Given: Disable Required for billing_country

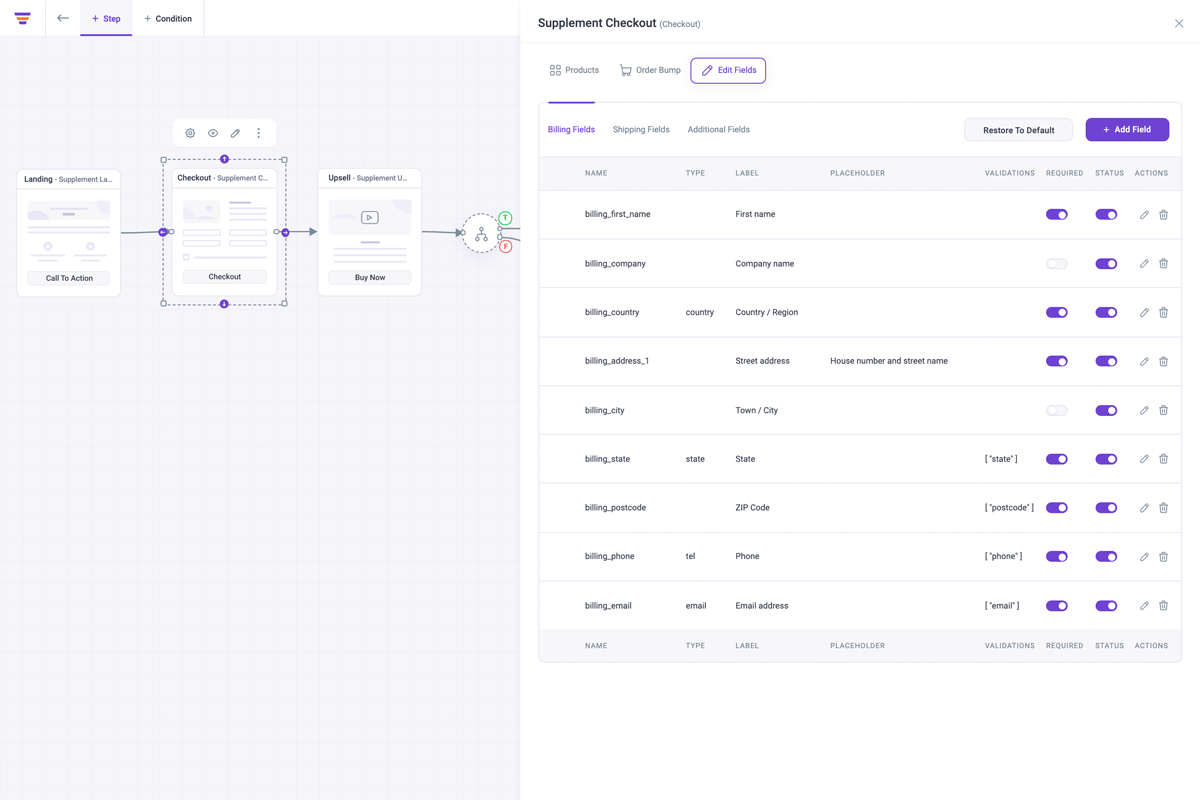Looking at the screenshot, I should (x=1057, y=312).
